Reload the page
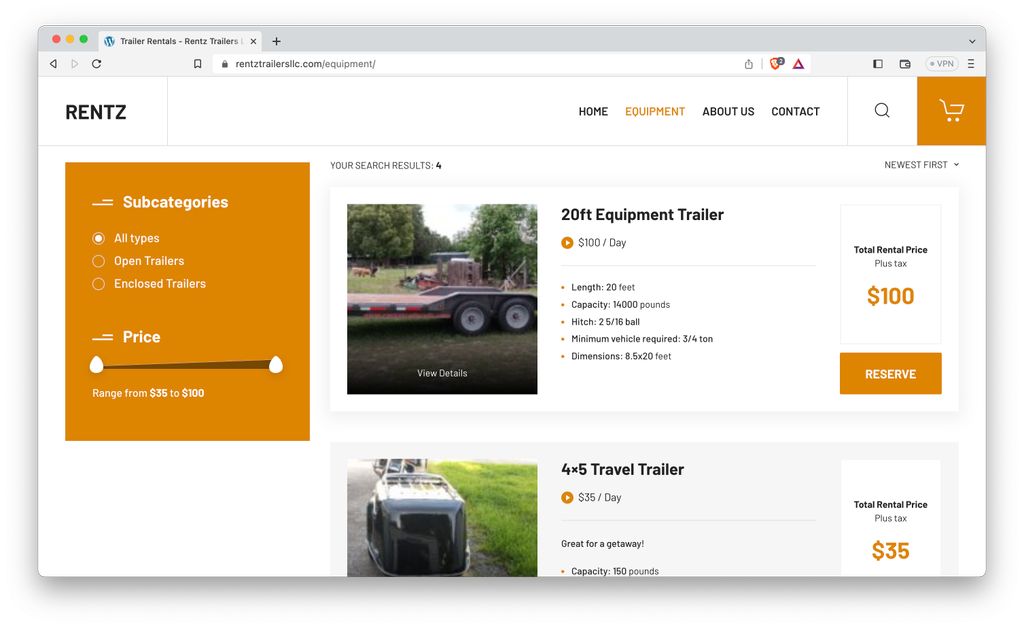1024x627 pixels. click(x=97, y=64)
